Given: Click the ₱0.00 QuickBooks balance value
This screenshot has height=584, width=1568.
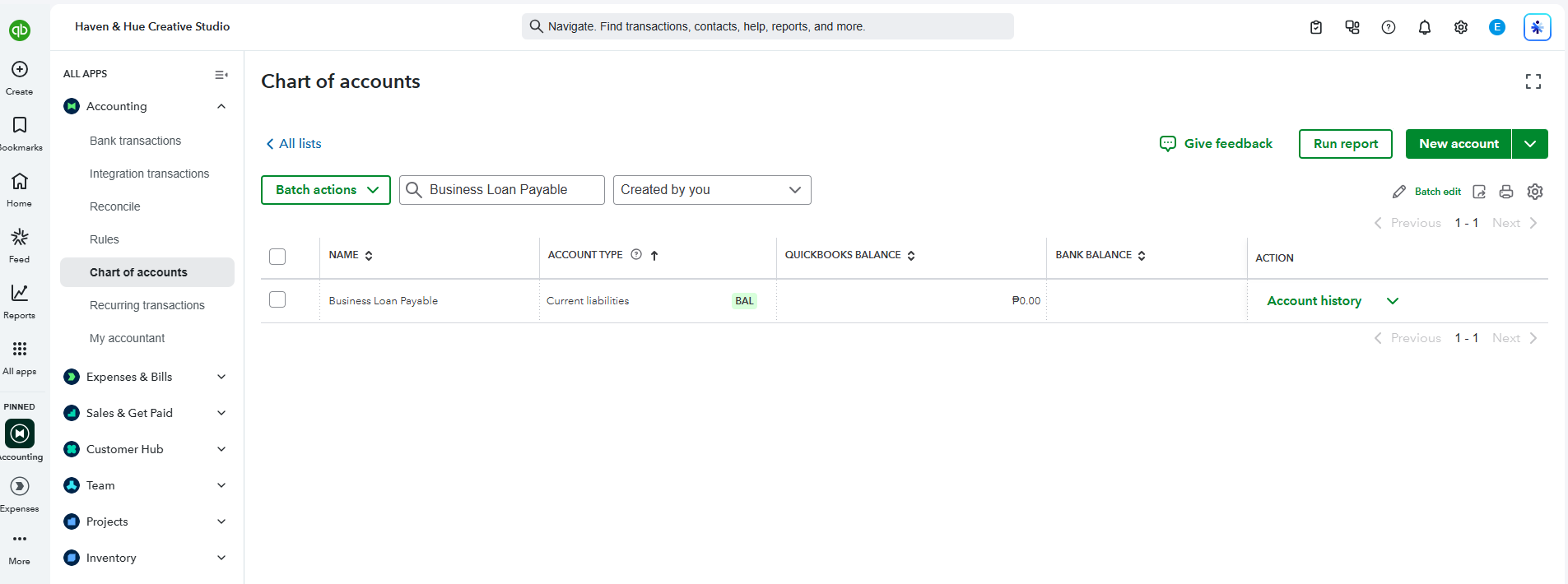Looking at the screenshot, I should (x=1026, y=301).
